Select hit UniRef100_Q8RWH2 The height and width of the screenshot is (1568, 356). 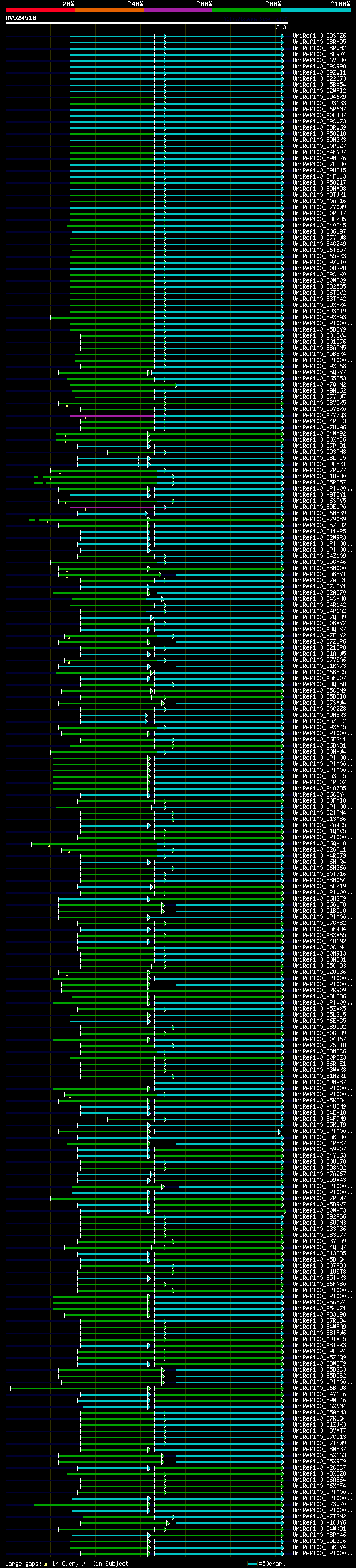(x=319, y=48)
